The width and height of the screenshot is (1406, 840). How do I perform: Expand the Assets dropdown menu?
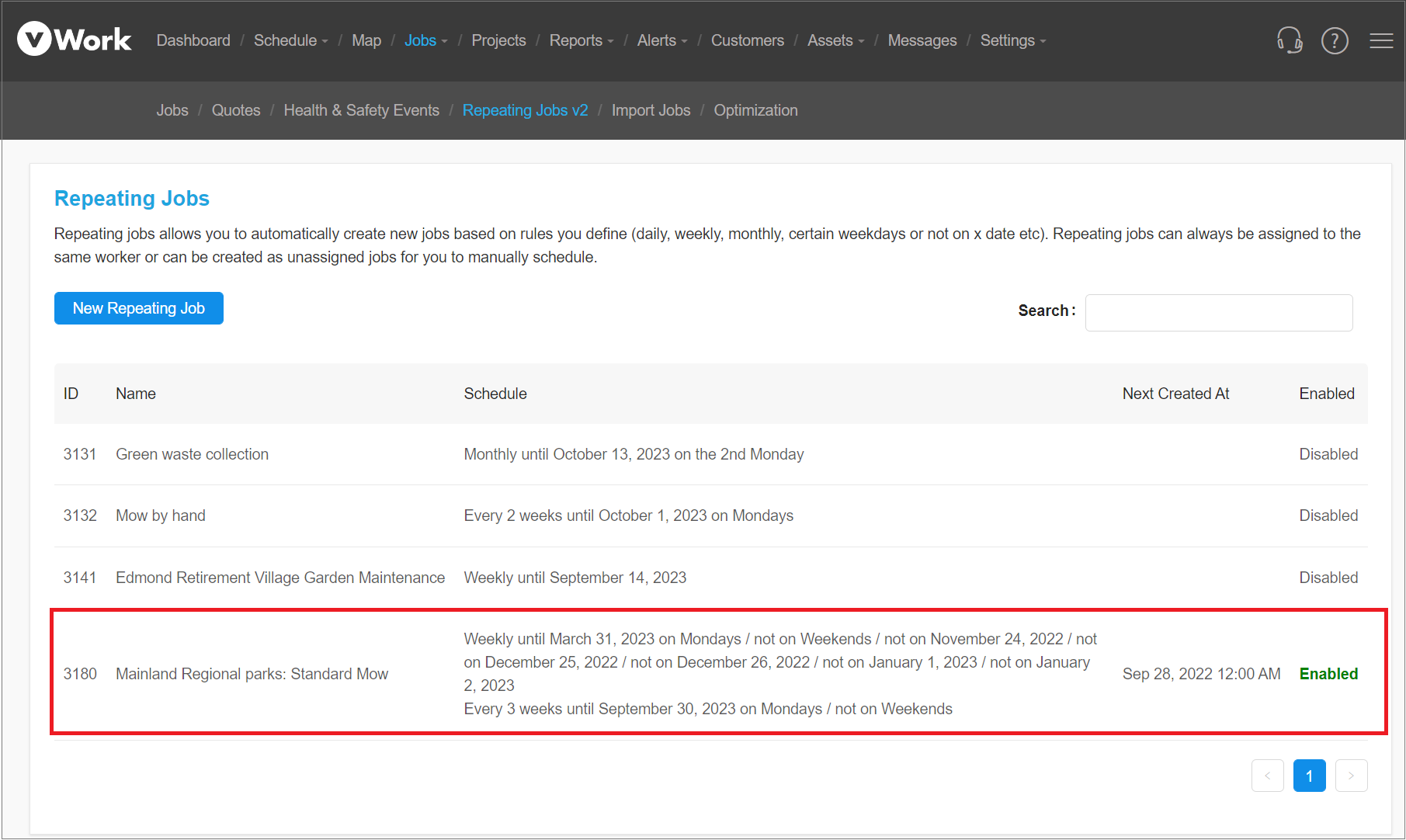pos(835,40)
